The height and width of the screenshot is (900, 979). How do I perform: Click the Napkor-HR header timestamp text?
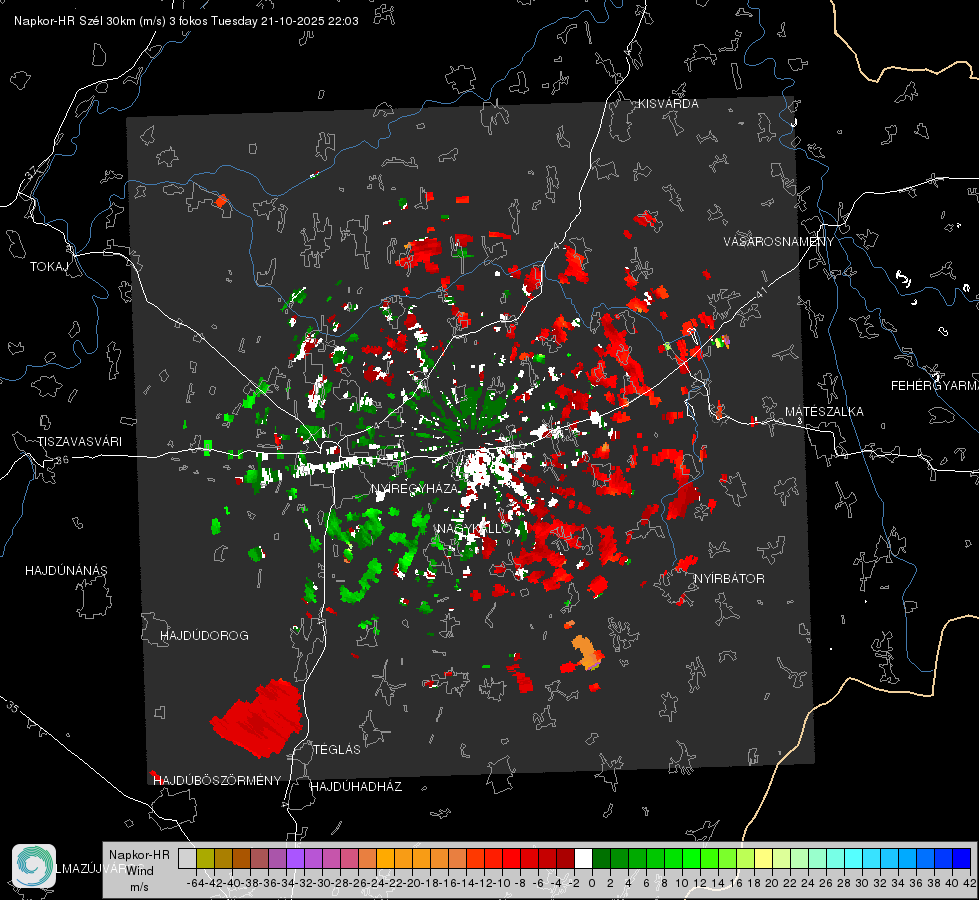pos(186,21)
